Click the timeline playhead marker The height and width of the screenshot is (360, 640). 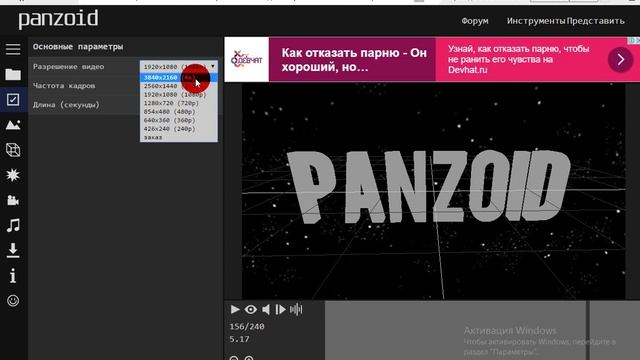588,331
